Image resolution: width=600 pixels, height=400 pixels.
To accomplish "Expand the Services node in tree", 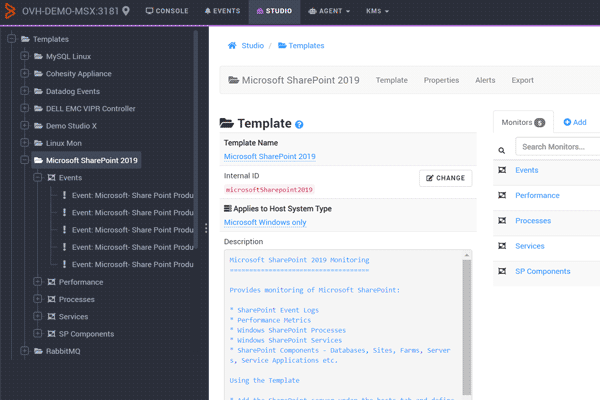I will coord(38,316).
